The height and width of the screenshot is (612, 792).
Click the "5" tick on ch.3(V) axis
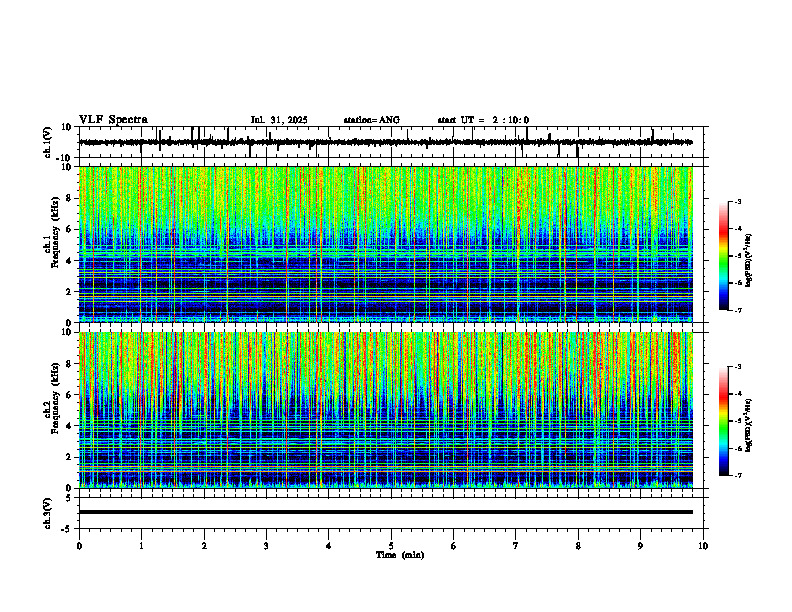(x=69, y=498)
